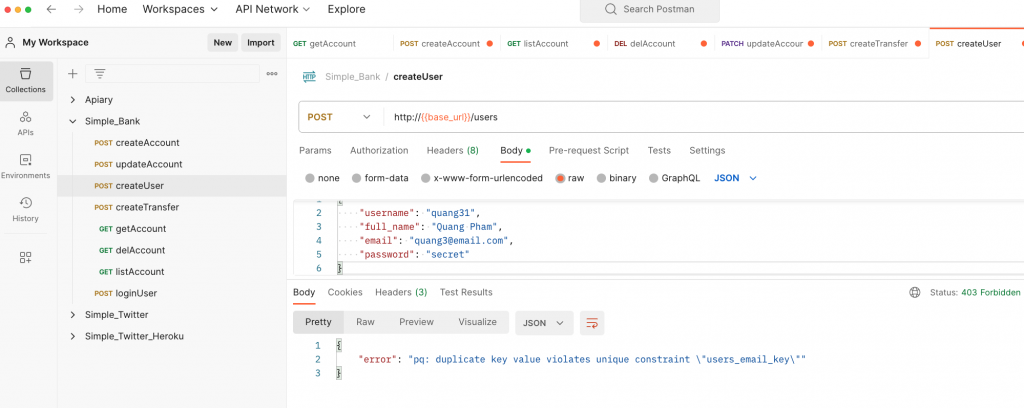This screenshot has height=408, width=1024.
Task: Open the History sidebar icon
Action: point(25,209)
